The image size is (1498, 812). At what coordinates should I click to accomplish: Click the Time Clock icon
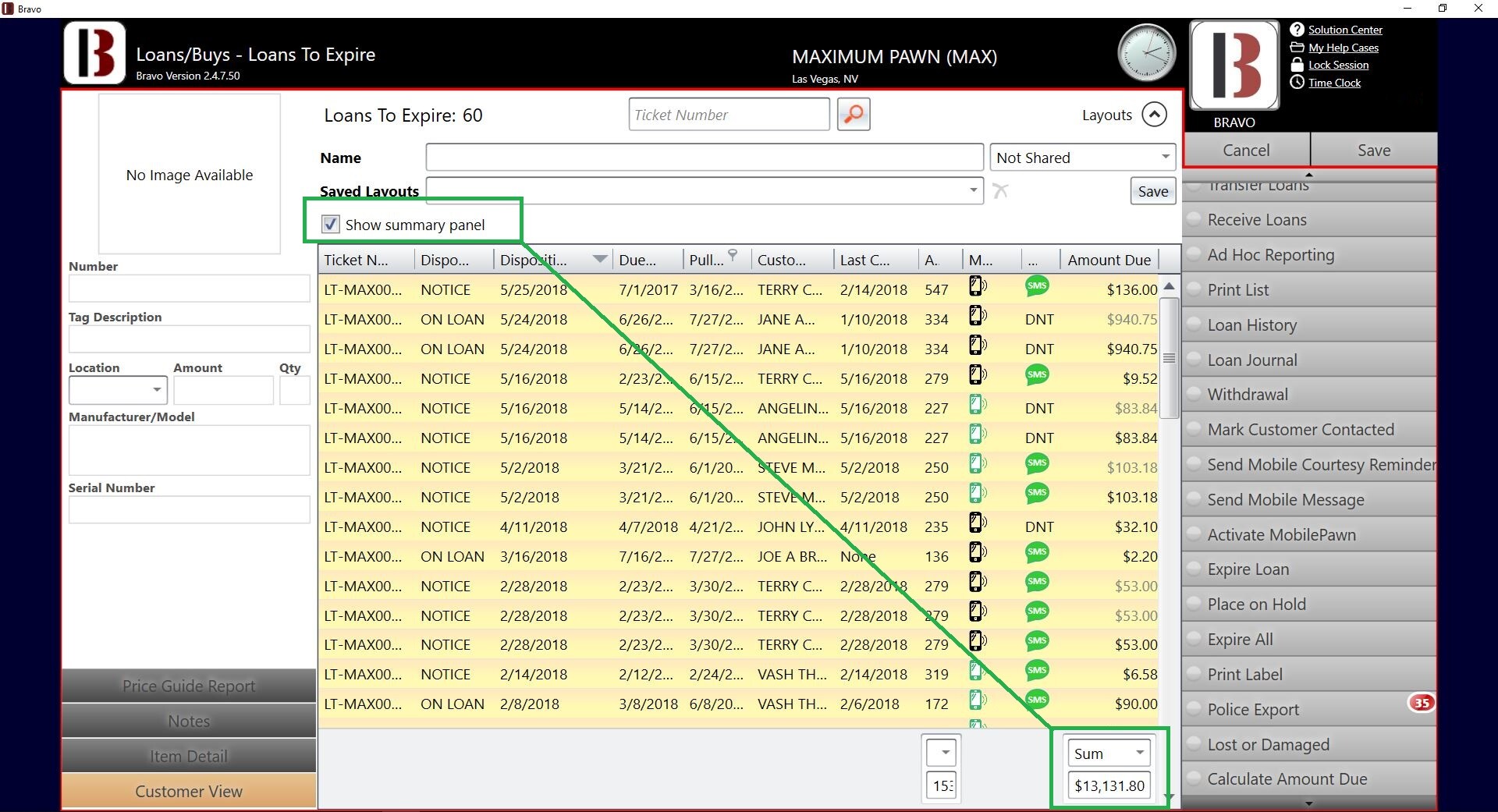(1297, 83)
